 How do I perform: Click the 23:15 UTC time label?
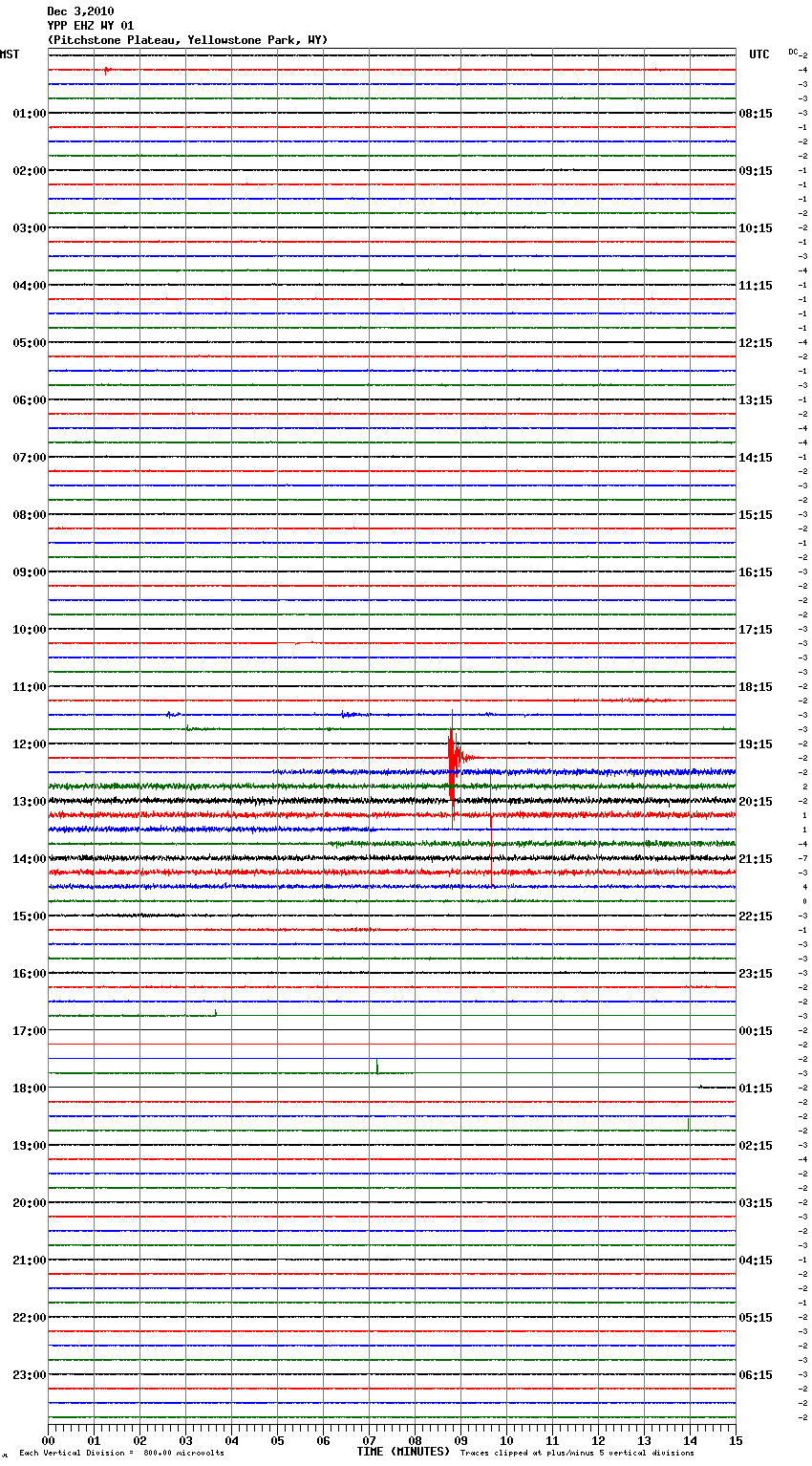click(x=756, y=974)
